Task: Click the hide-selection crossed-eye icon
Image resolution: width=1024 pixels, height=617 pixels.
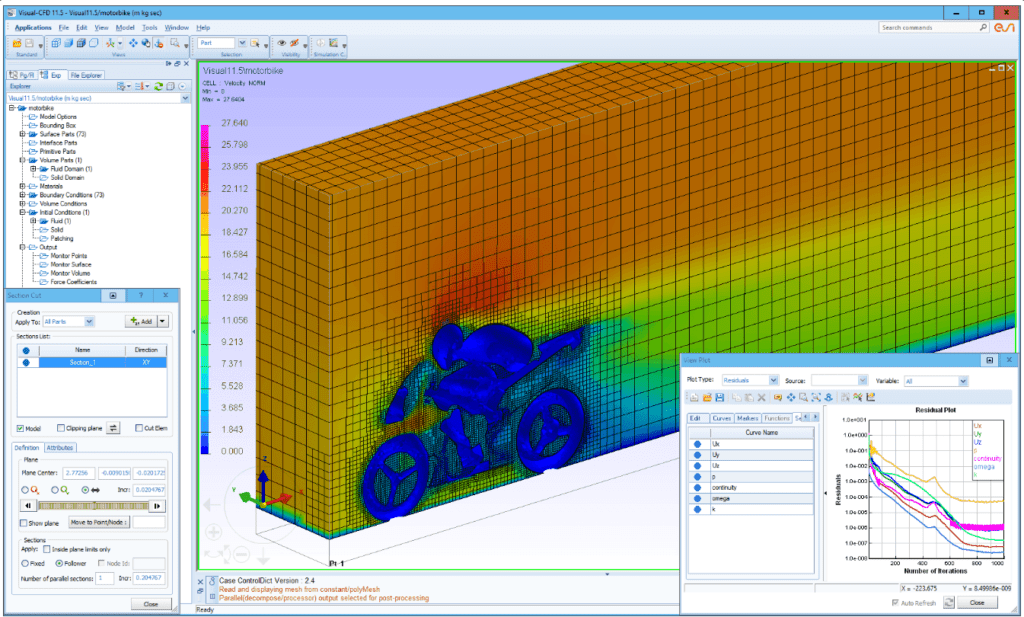Action: point(293,41)
